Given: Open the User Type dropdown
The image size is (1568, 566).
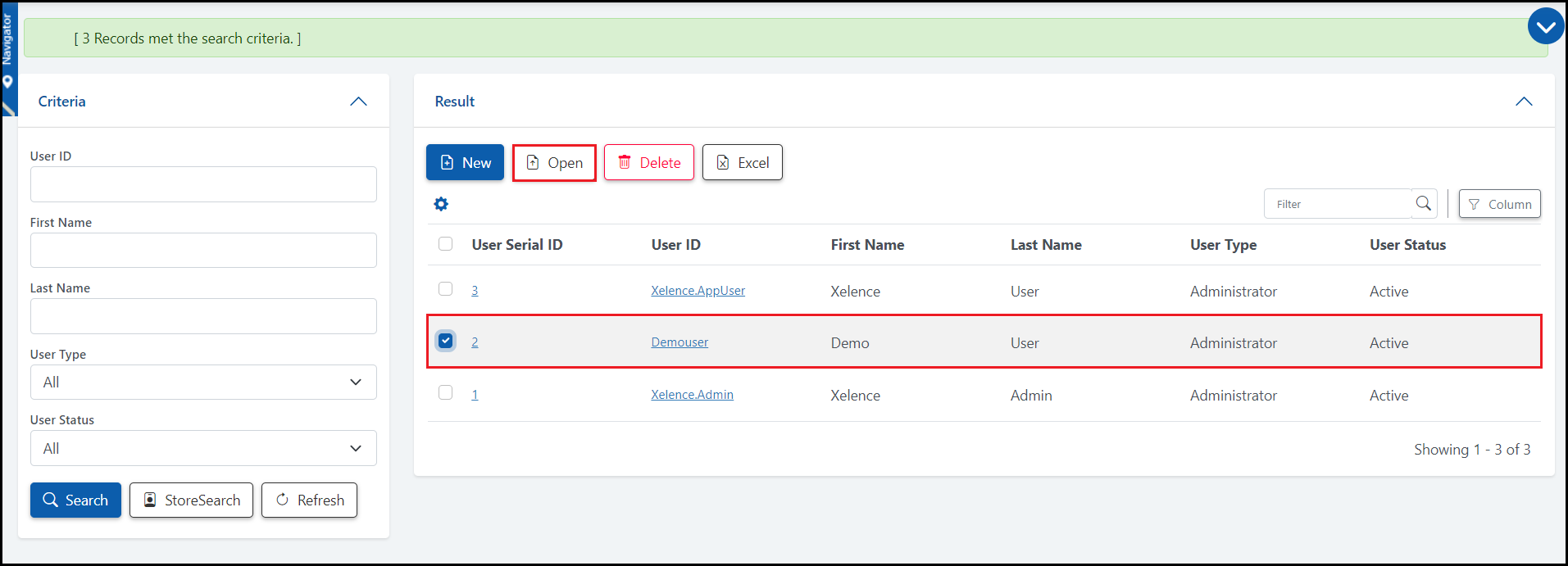Looking at the screenshot, I should (203, 382).
